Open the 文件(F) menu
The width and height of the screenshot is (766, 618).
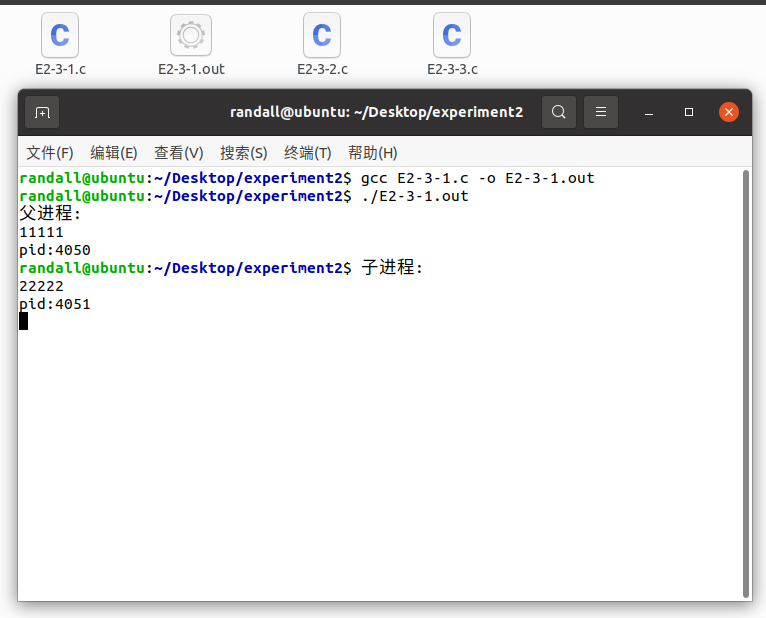tap(50, 153)
